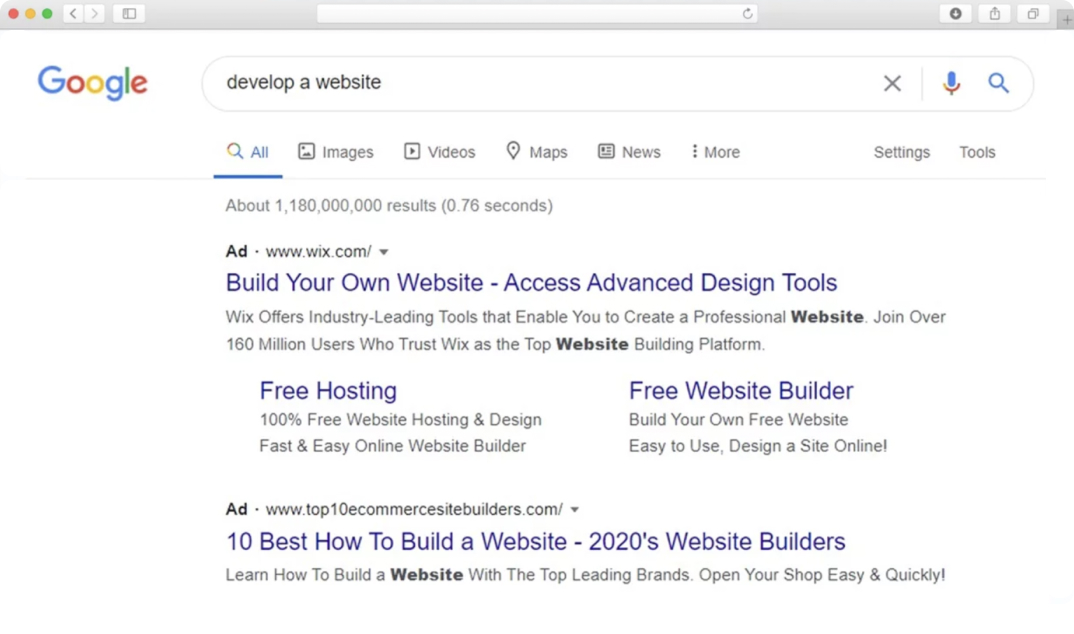This screenshot has width=1074, height=634.
Task: Switch to the Videos tab
Action: pyautogui.click(x=440, y=152)
